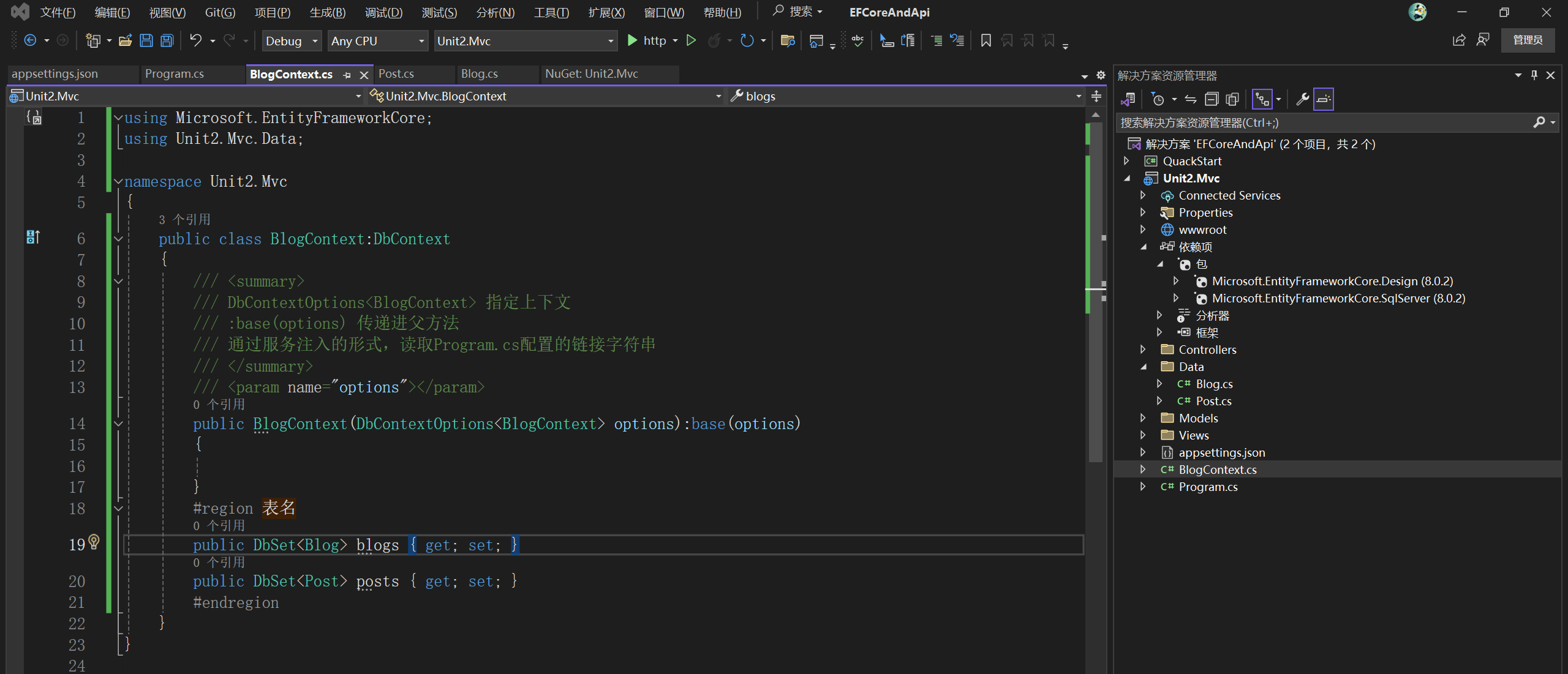Image resolution: width=1568 pixels, height=674 pixels.
Task: Switch to the Program.cs tab
Action: click(174, 74)
